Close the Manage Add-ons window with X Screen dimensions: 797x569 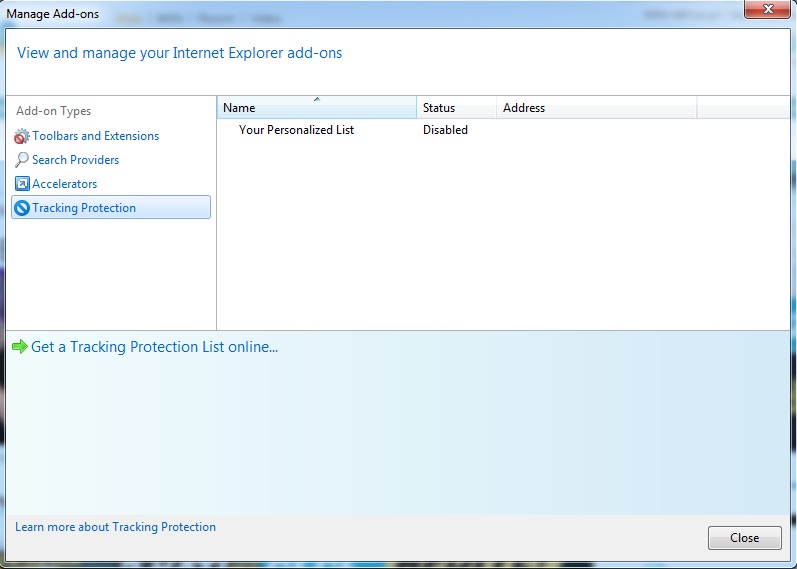click(768, 9)
